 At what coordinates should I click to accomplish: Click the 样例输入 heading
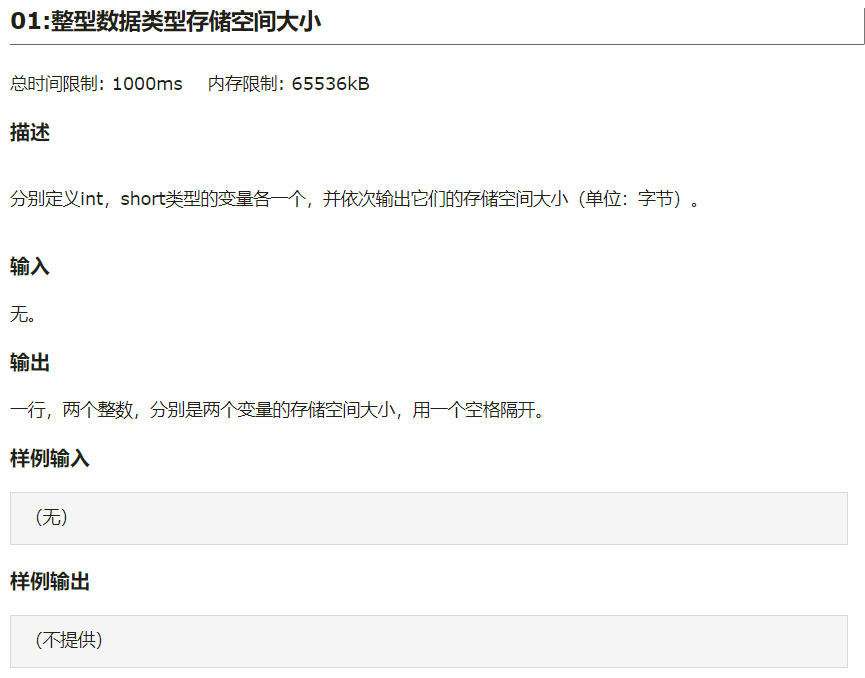pos(50,458)
